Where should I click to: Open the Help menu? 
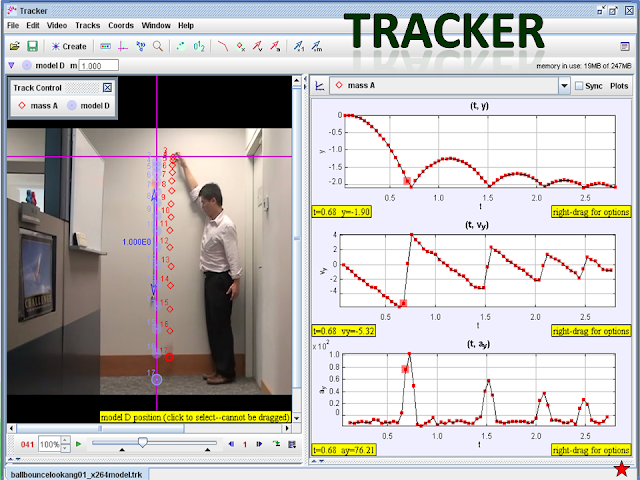tap(186, 26)
